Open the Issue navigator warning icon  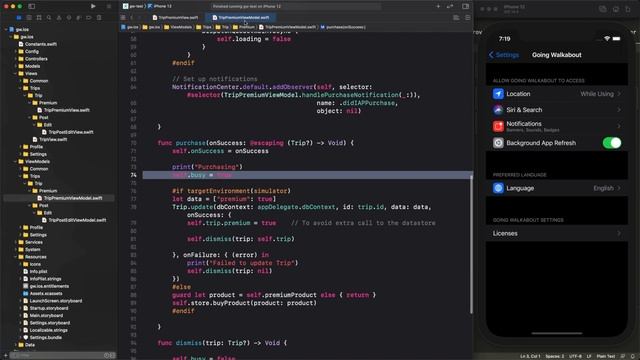(59, 18)
